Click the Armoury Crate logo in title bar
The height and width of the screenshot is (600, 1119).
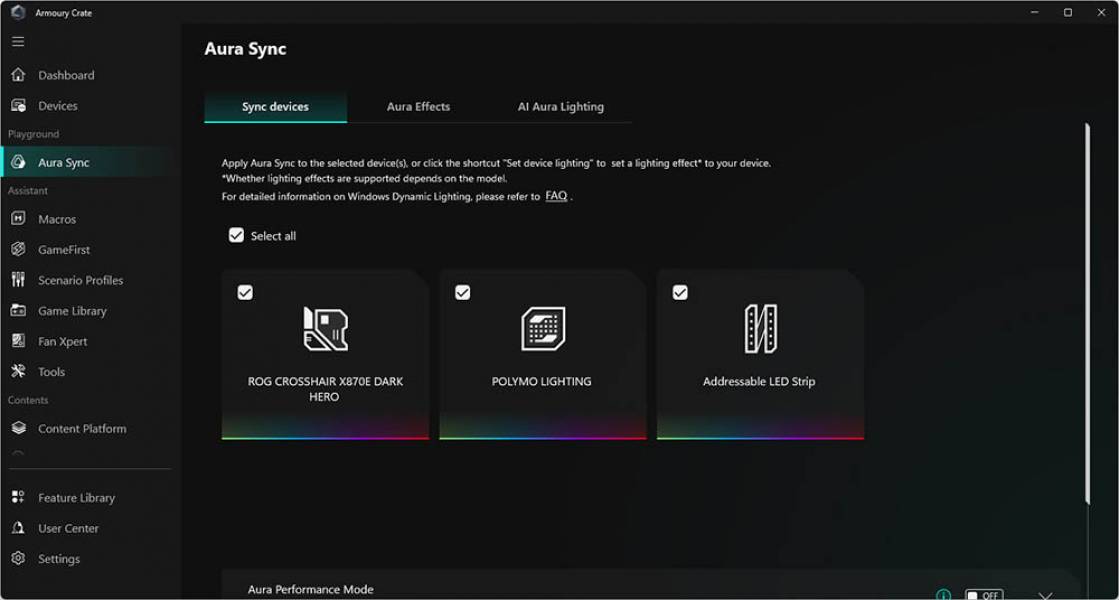(x=19, y=12)
